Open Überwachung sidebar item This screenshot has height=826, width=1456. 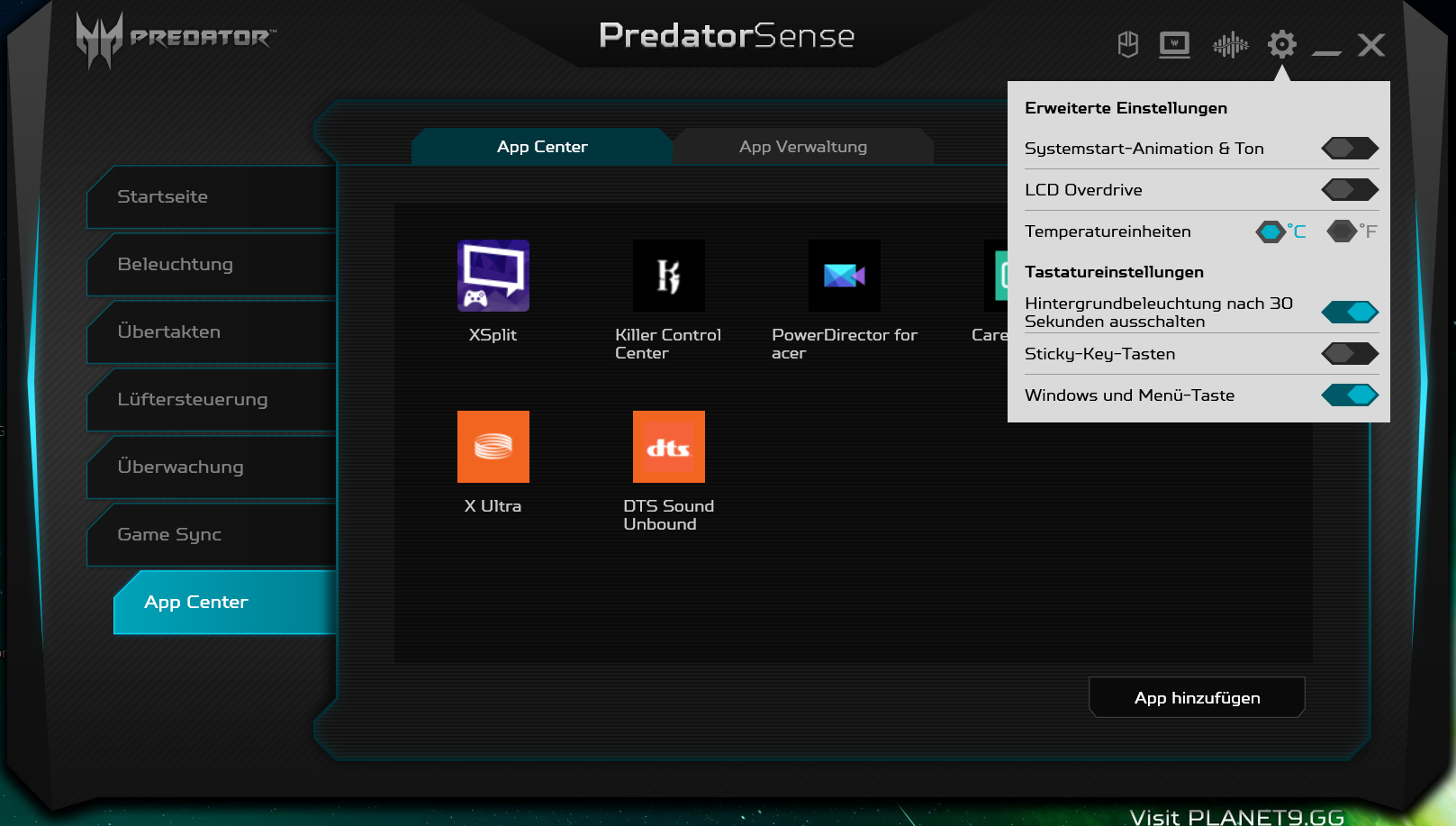(x=212, y=467)
